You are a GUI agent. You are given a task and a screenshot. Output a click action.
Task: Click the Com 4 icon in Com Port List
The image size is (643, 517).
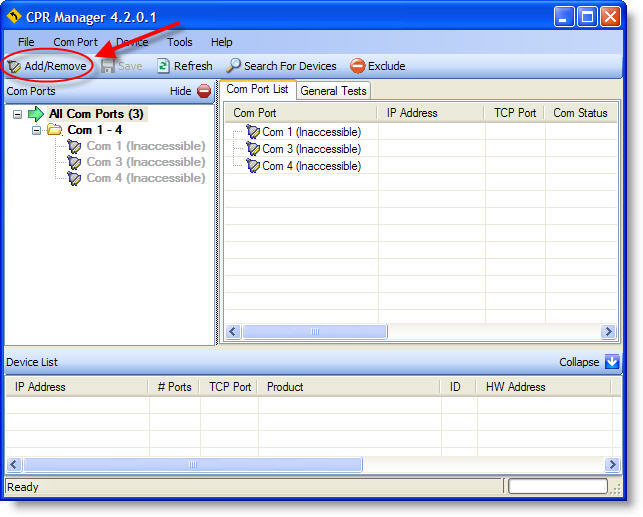pos(253,166)
